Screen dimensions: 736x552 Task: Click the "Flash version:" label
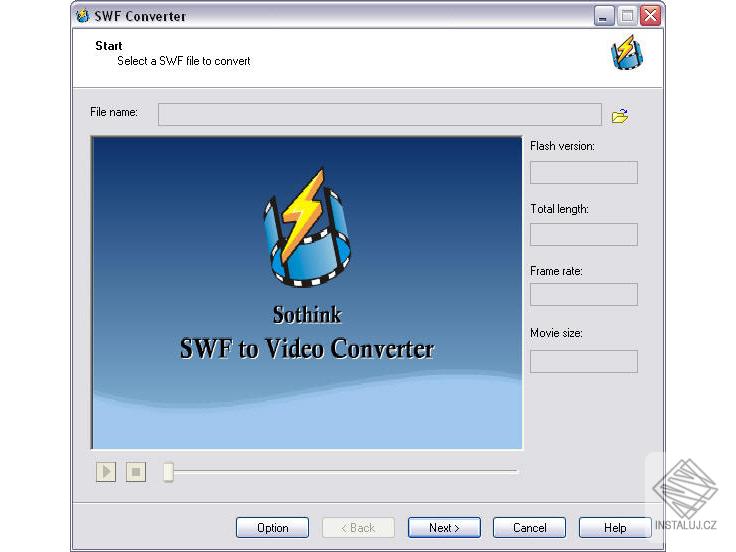click(x=562, y=146)
